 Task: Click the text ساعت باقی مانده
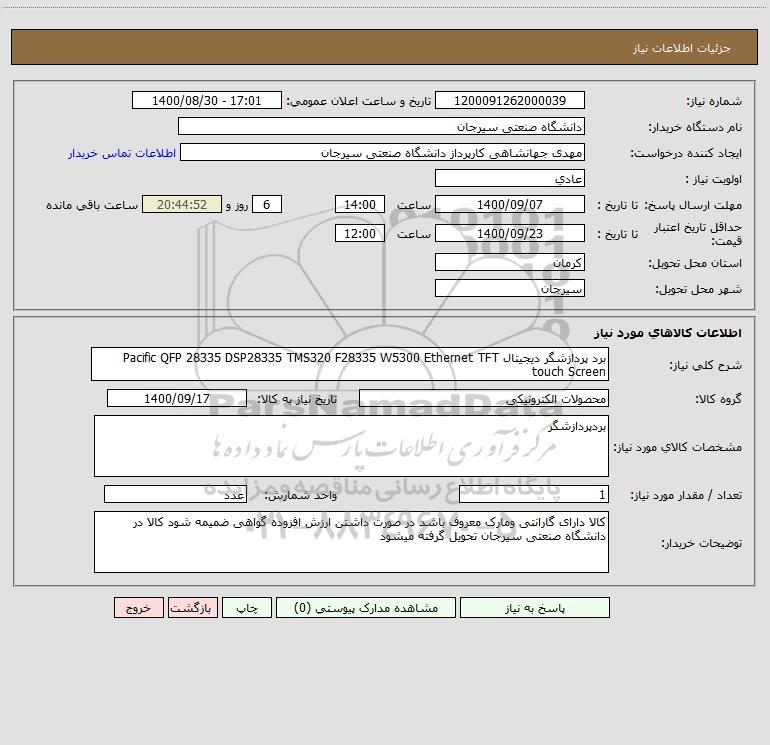click(92, 206)
